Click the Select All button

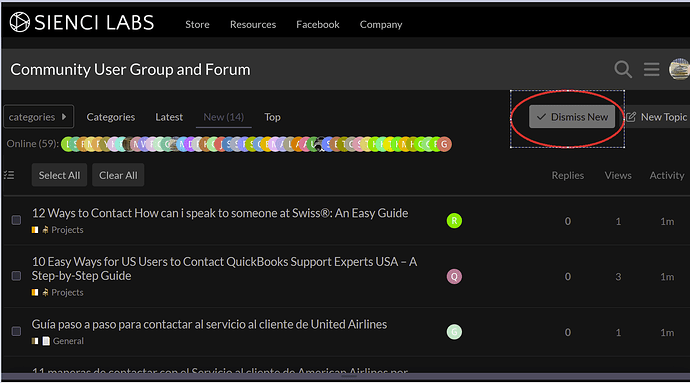(x=59, y=175)
